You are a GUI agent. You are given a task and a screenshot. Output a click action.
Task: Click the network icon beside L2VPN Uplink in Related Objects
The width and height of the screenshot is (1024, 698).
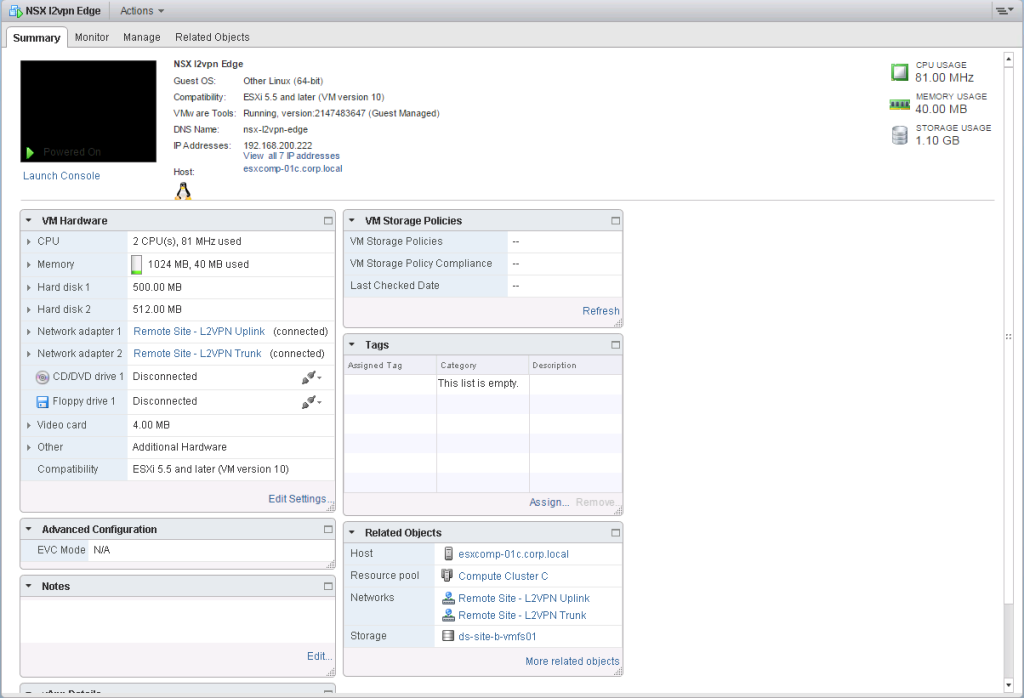point(449,598)
